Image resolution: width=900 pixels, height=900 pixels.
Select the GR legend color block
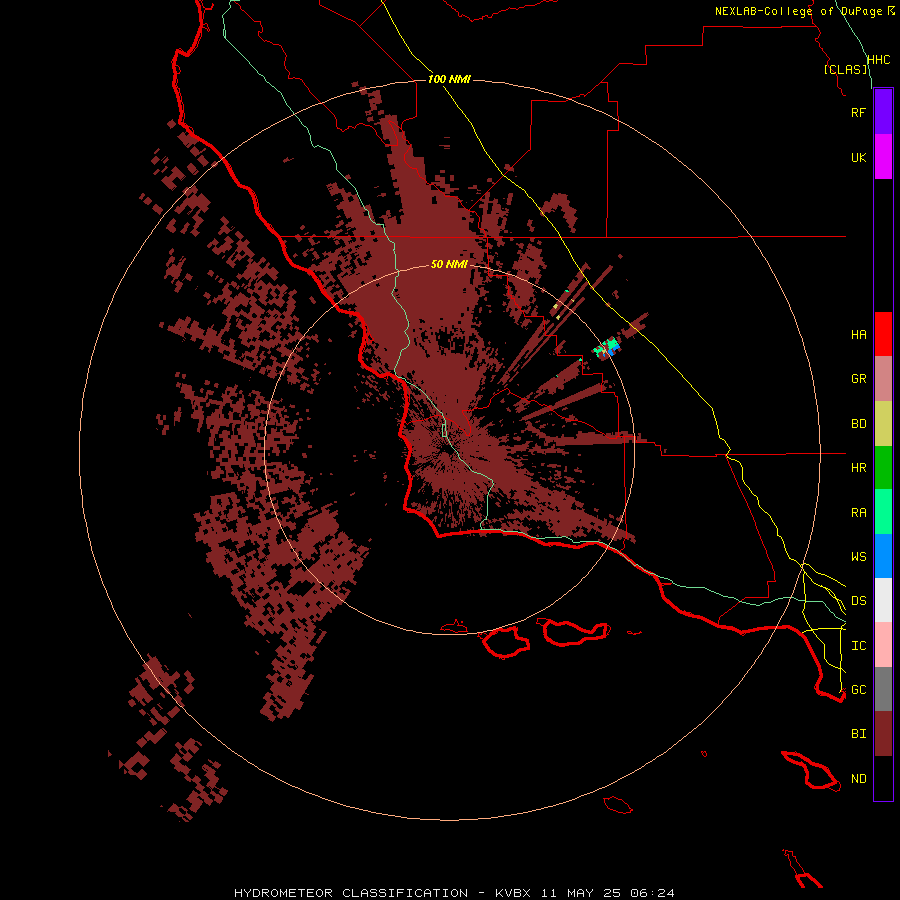[x=883, y=378]
